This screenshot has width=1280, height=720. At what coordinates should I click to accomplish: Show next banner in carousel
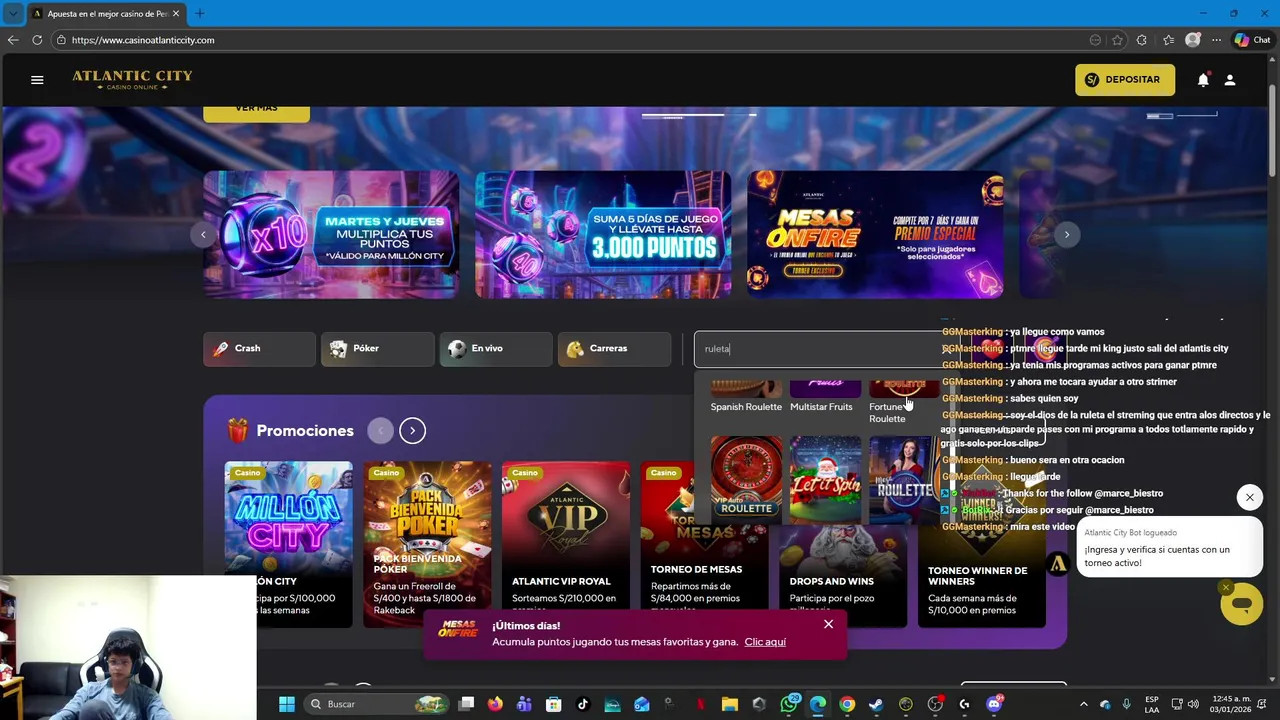pos(1067,235)
